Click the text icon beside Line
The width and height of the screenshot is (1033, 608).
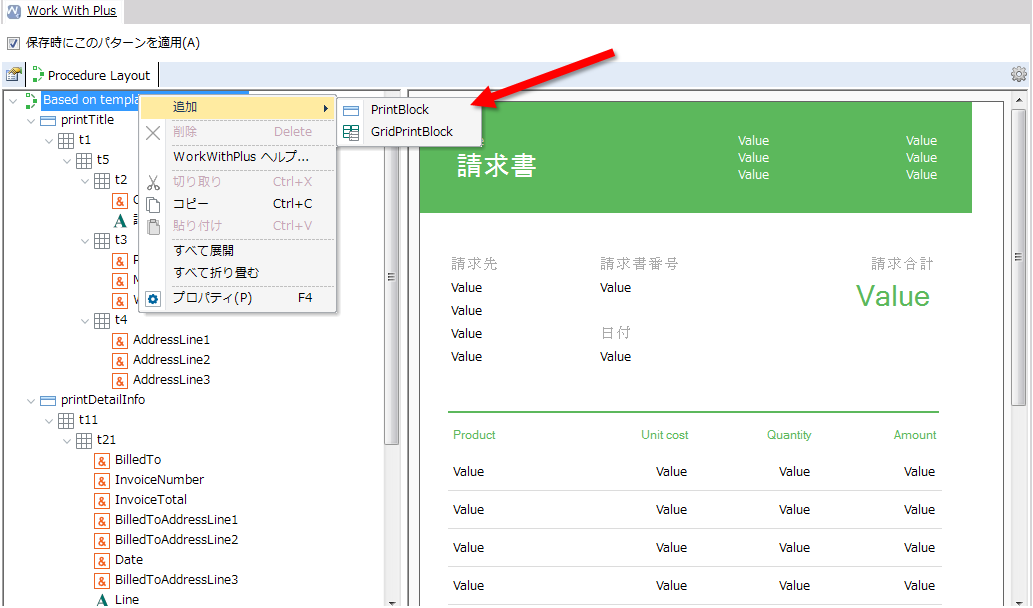[x=102, y=600]
